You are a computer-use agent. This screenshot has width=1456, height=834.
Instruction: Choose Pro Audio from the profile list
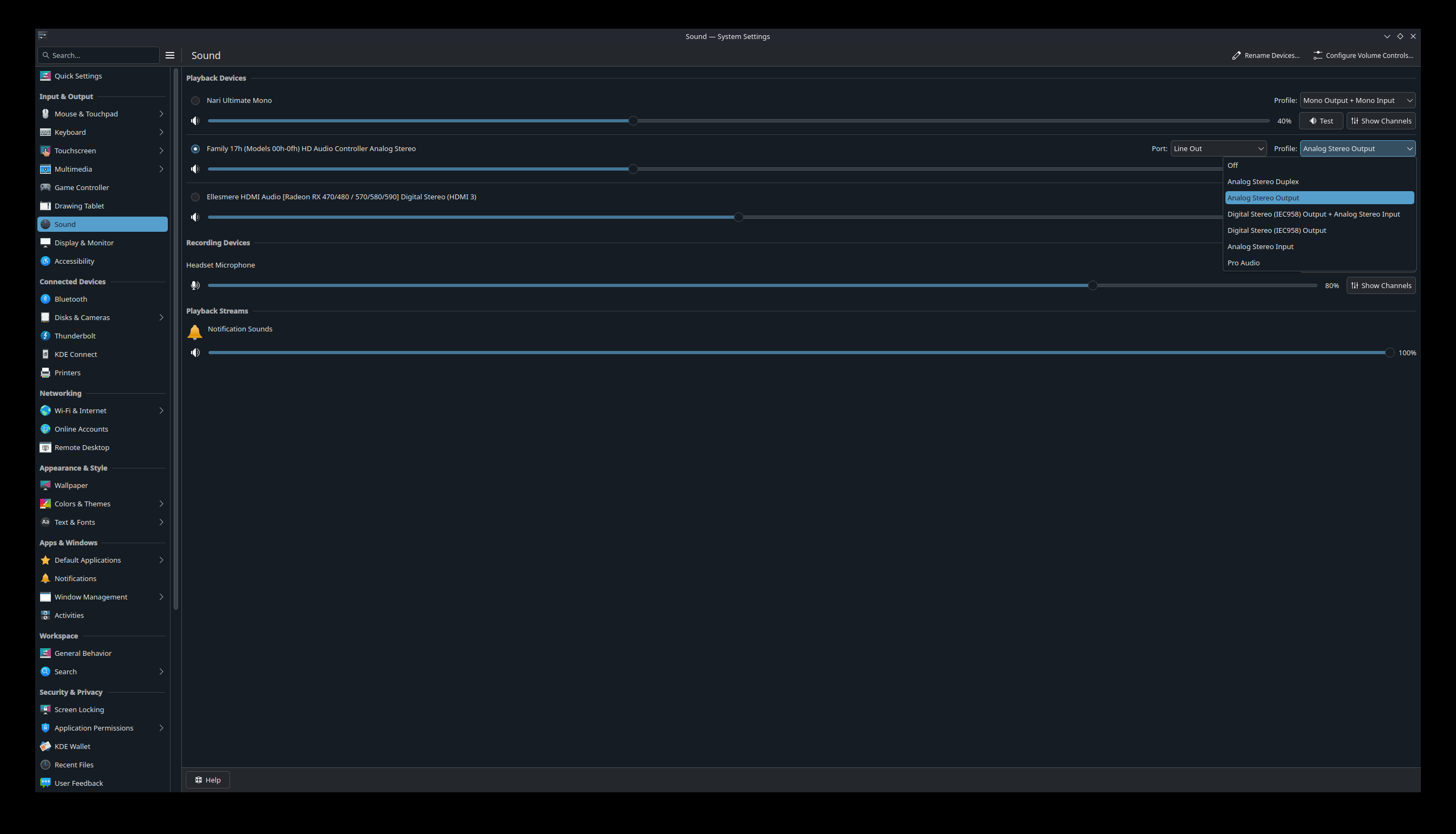[1243, 263]
